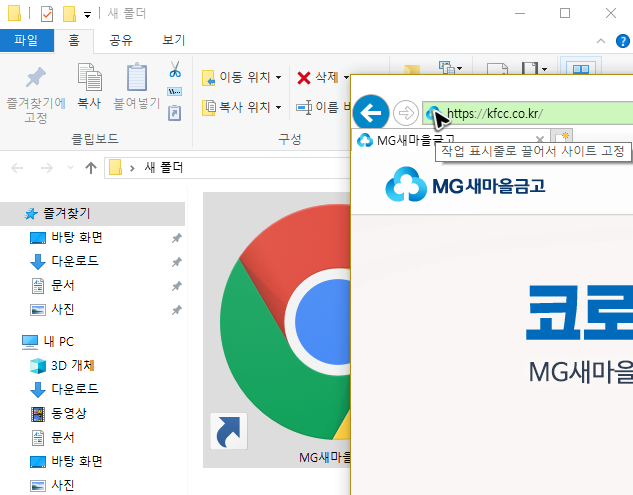
Task: Click the pin icon next to Quick access 바탕 화면
Action: click(176, 238)
